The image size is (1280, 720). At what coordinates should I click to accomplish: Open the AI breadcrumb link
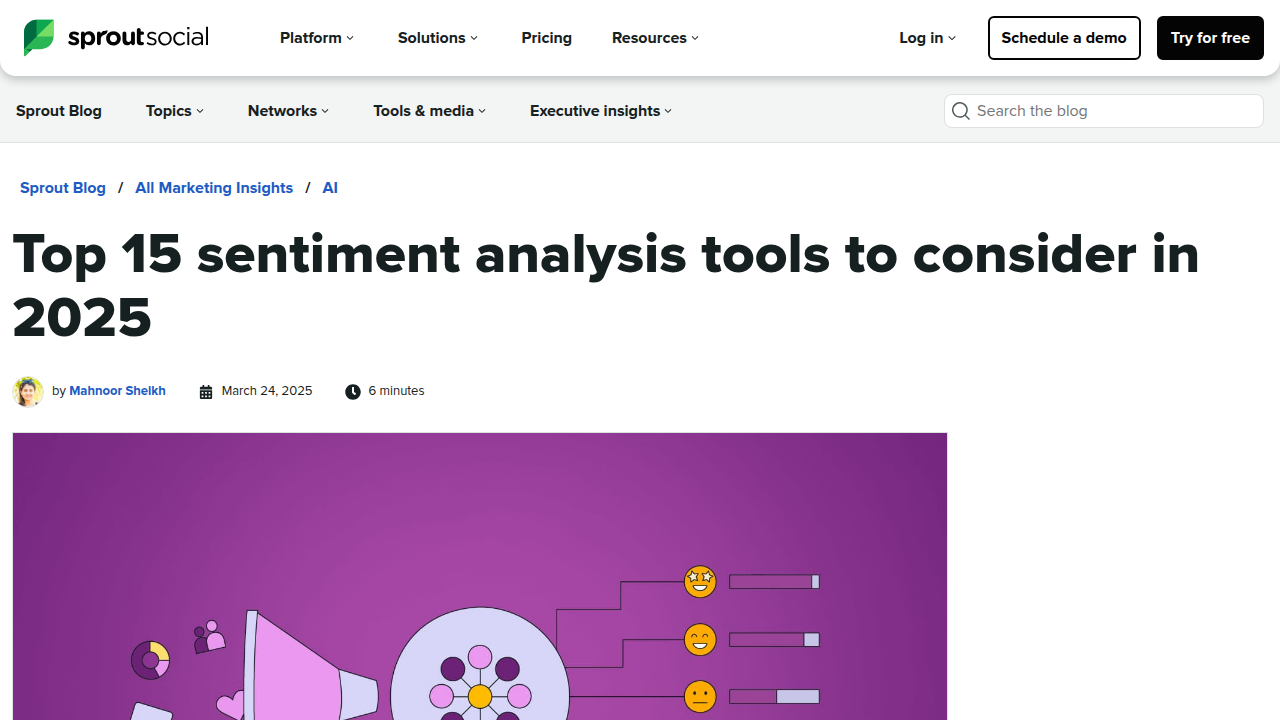point(330,188)
